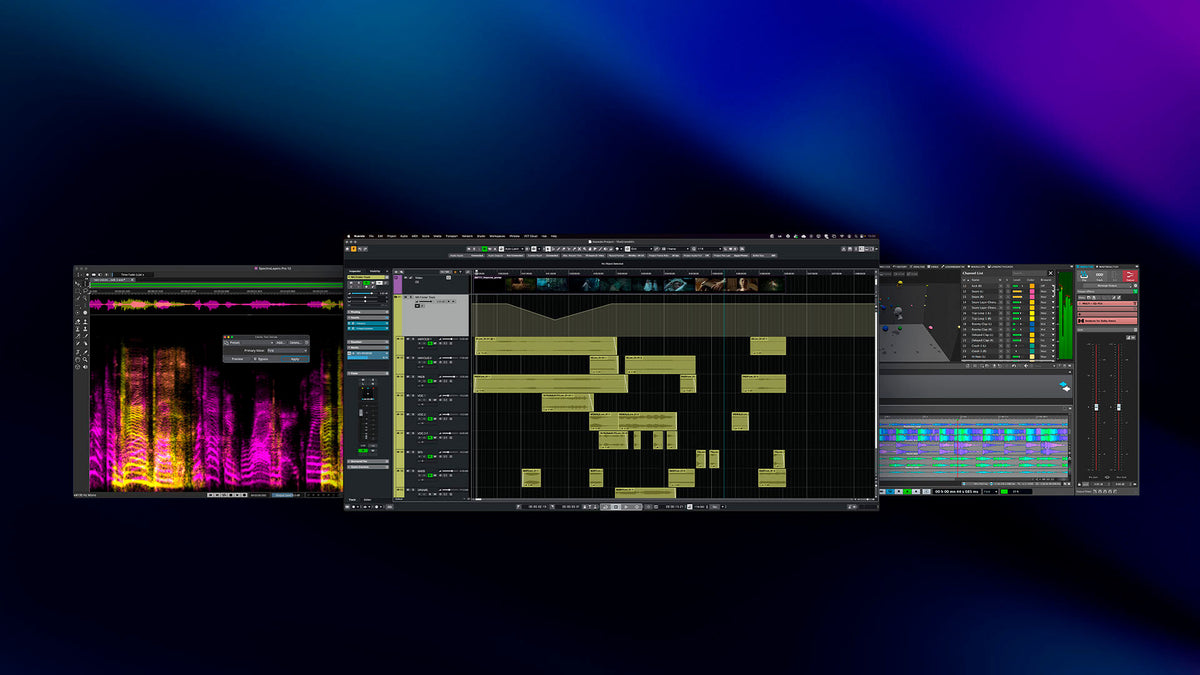Select the Crash 1 (L) row in Channel List
This screenshot has height=675, width=1200.
(1008, 346)
